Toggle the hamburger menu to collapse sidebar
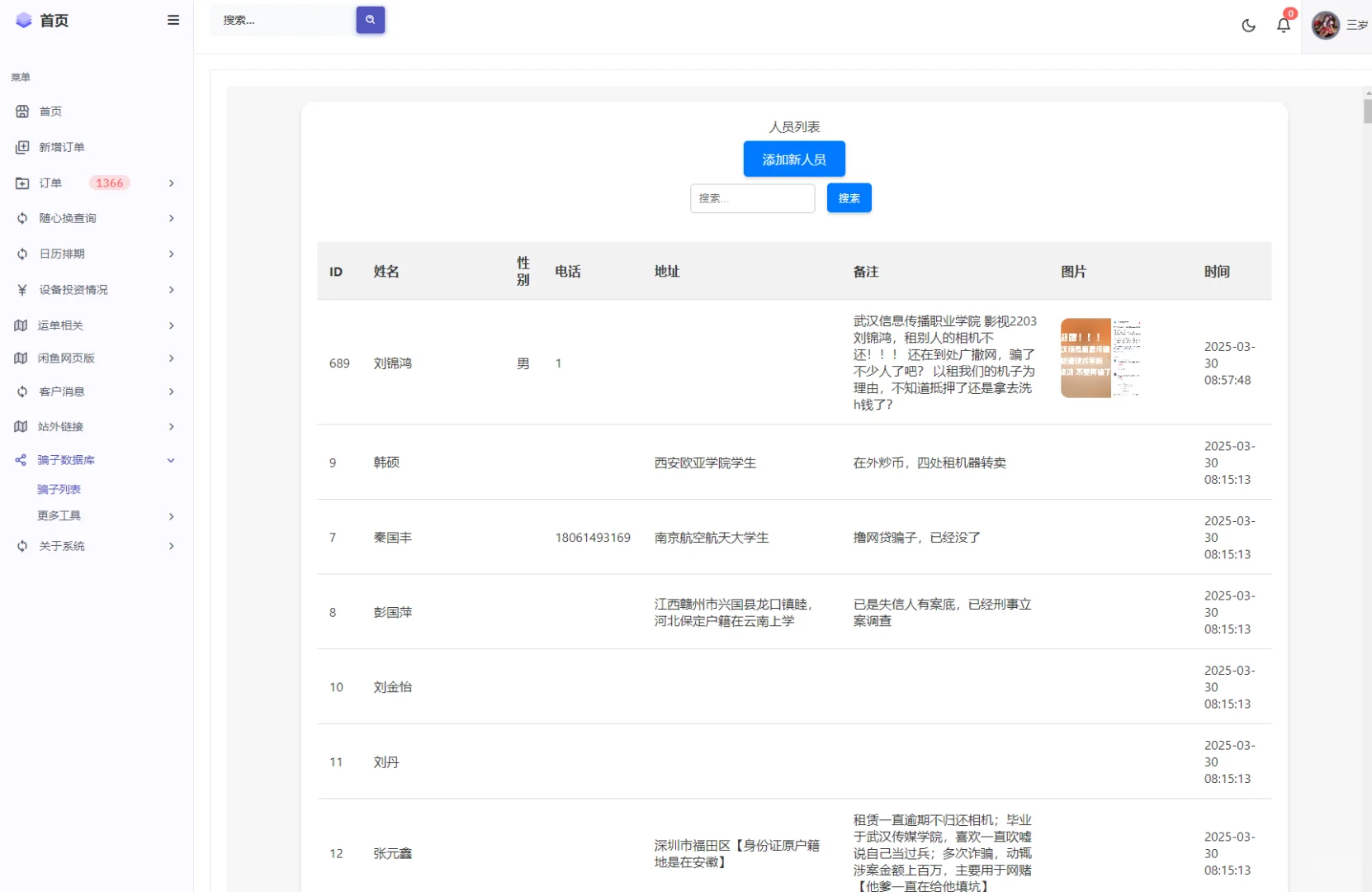The width and height of the screenshot is (1372, 892). [173, 20]
